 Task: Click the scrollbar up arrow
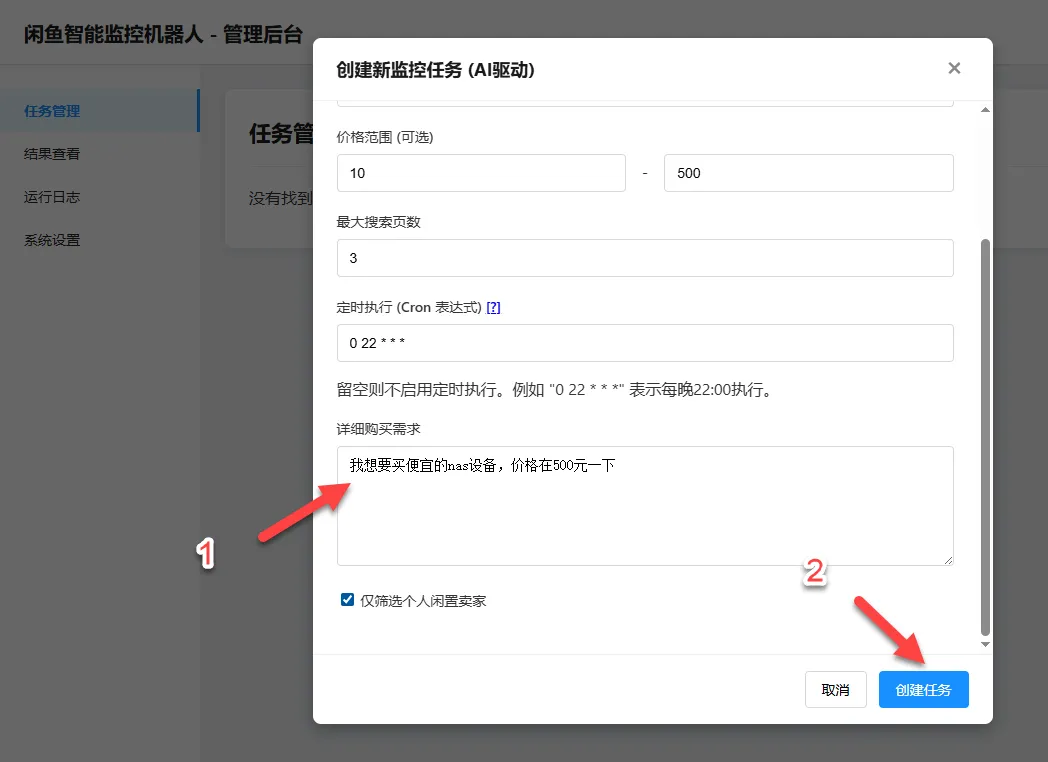pyautogui.click(x=984, y=108)
